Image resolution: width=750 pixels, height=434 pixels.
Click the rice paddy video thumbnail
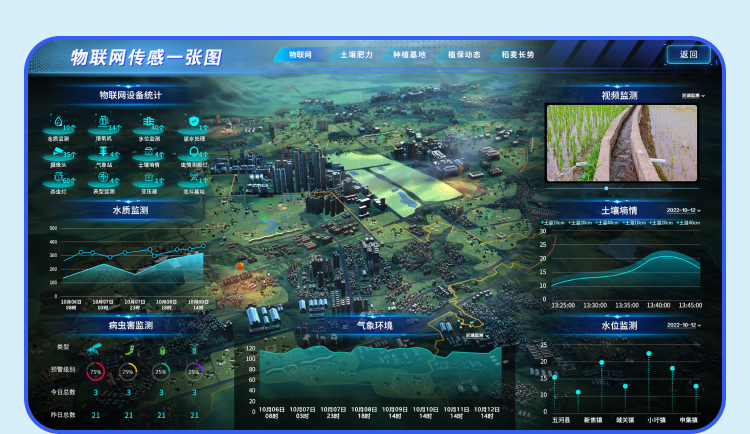click(621, 142)
